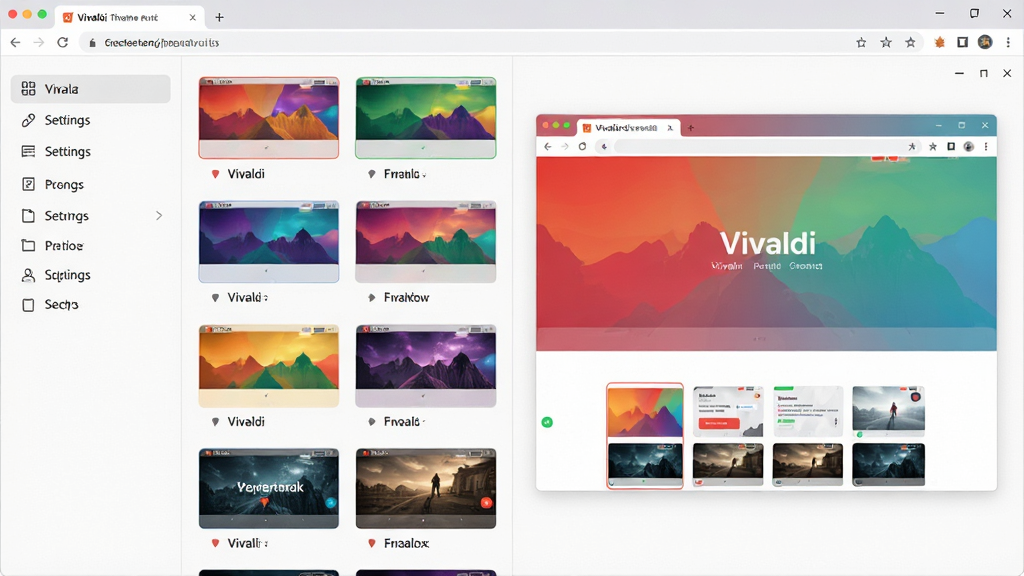Click the blue round badge on the Yepertorak thumbnail
The image size is (1024, 576).
click(330, 502)
